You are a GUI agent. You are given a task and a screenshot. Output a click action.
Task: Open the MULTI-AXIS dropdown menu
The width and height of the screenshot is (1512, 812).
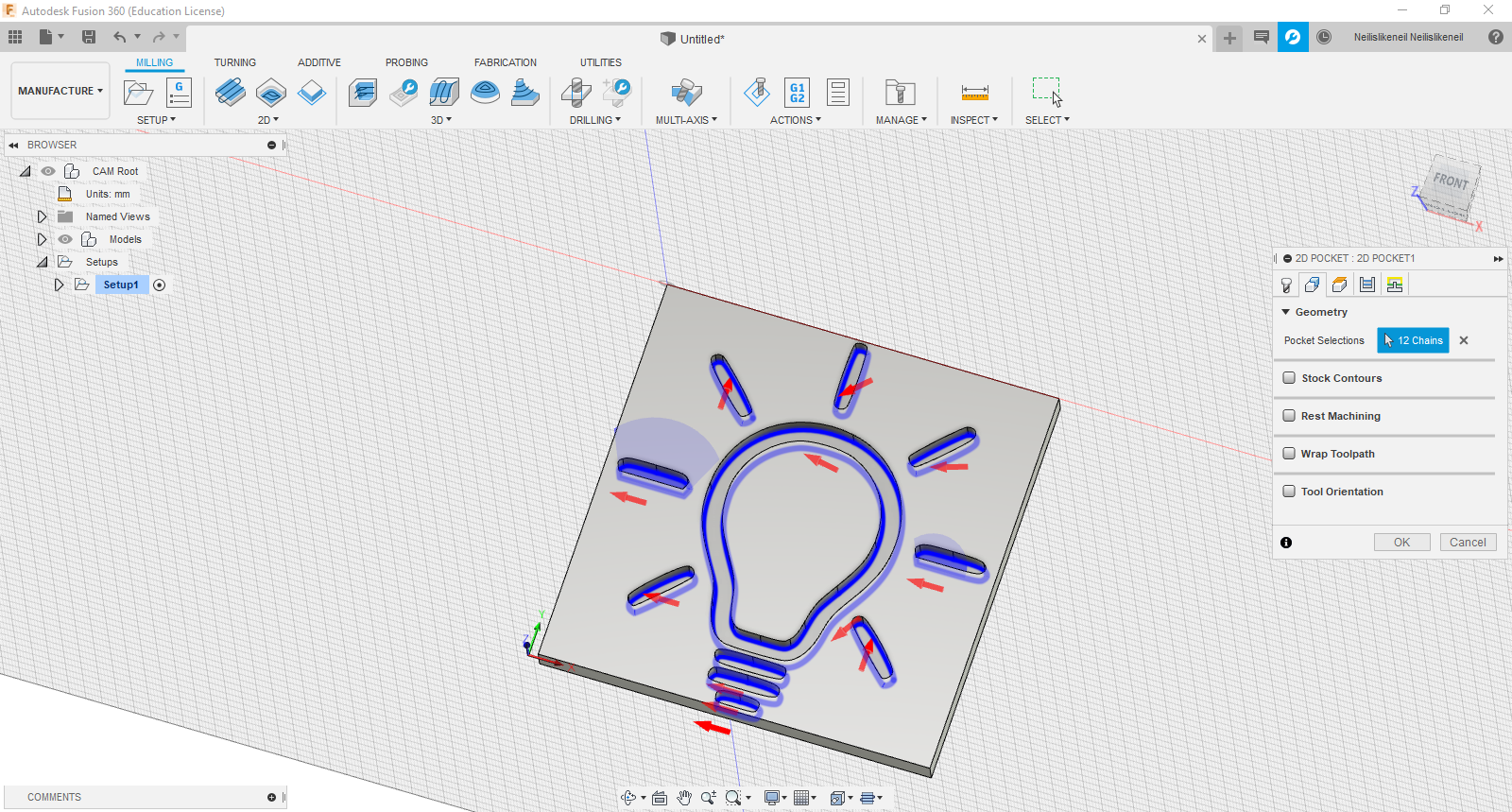(x=686, y=120)
